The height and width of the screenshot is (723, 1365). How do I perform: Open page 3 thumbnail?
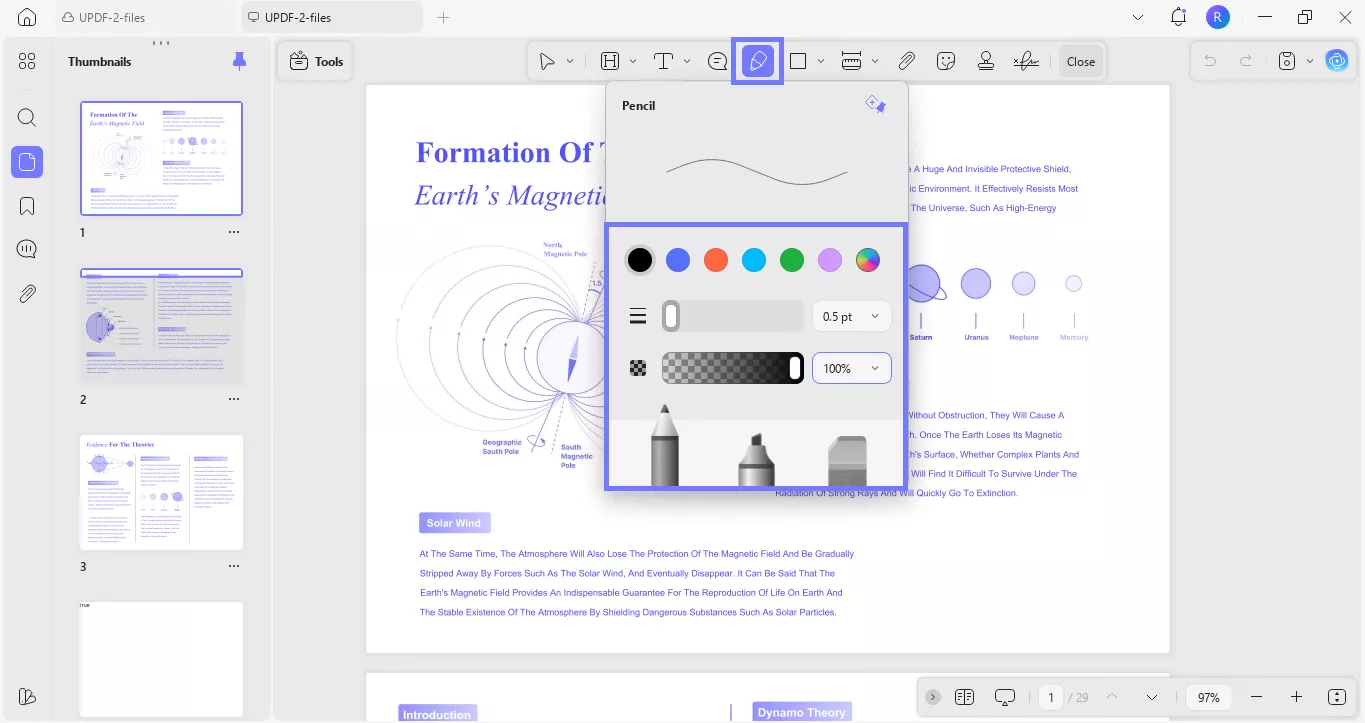(x=161, y=492)
